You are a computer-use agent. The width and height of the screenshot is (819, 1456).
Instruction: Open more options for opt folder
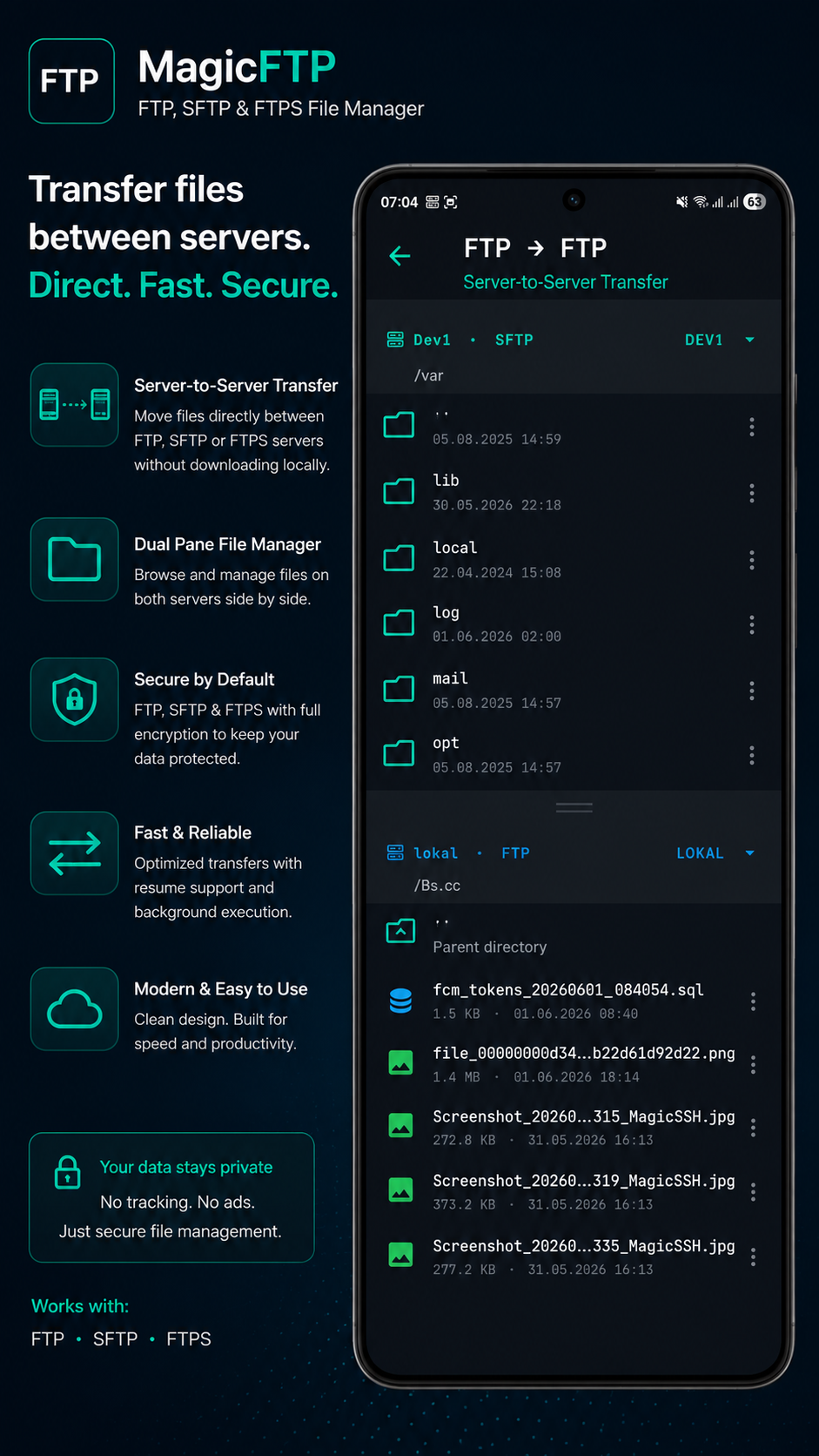click(752, 755)
